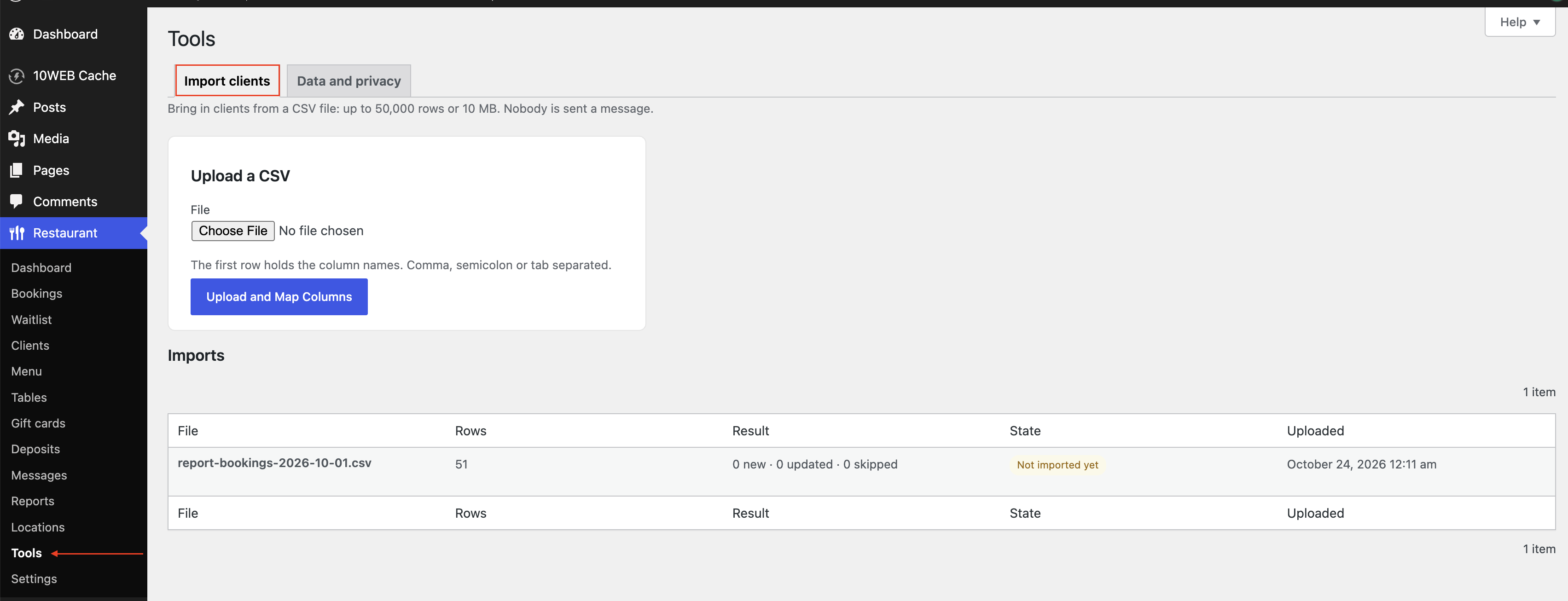Open the Locations submenu item
The height and width of the screenshot is (601, 1568).
click(x=38, y=527)
